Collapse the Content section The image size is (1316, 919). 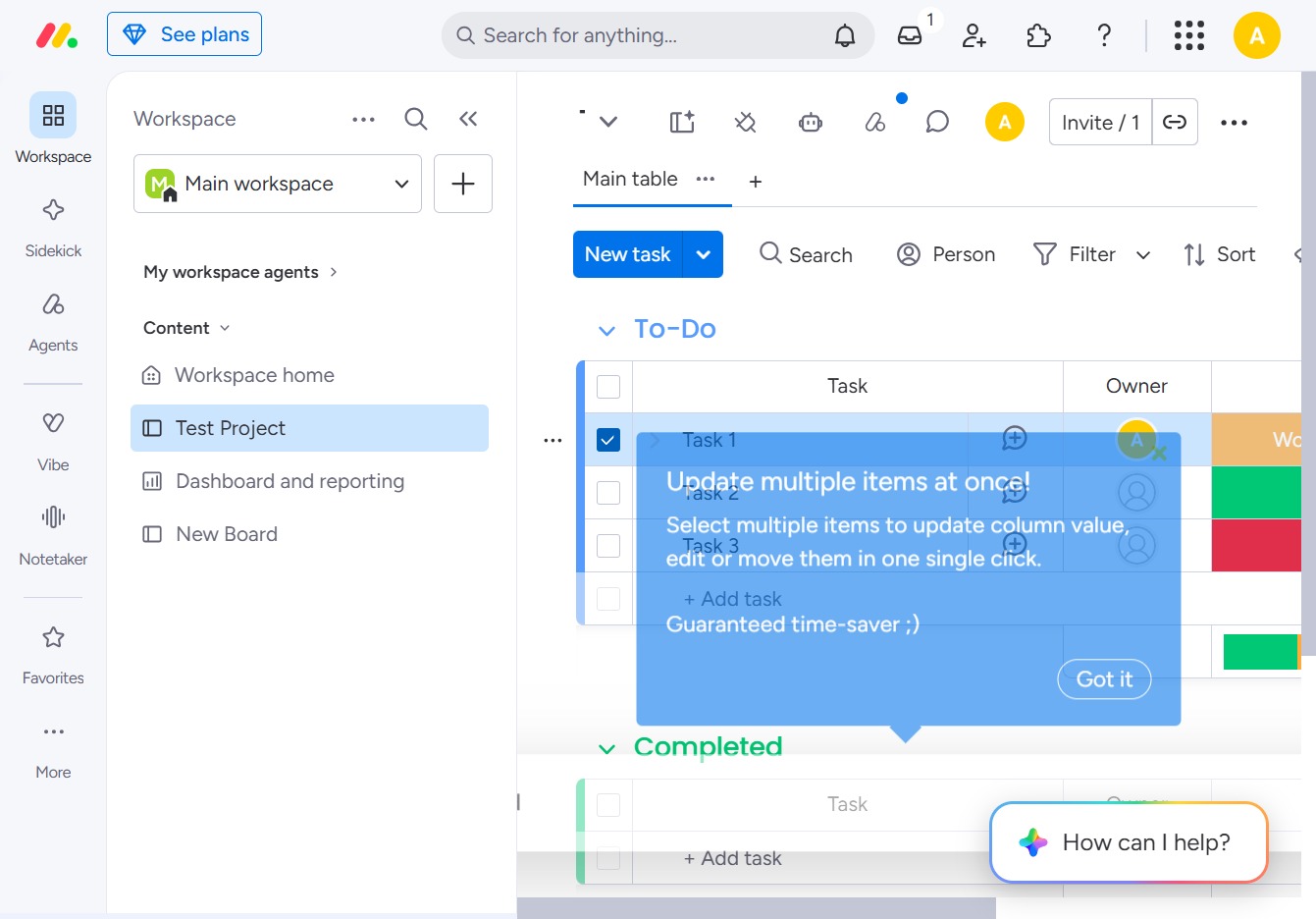[x=186, y=328]
